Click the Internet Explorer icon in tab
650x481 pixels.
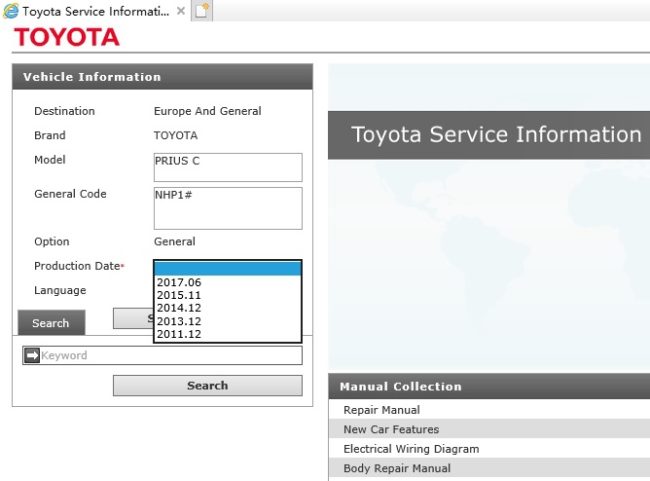point(11,11)
